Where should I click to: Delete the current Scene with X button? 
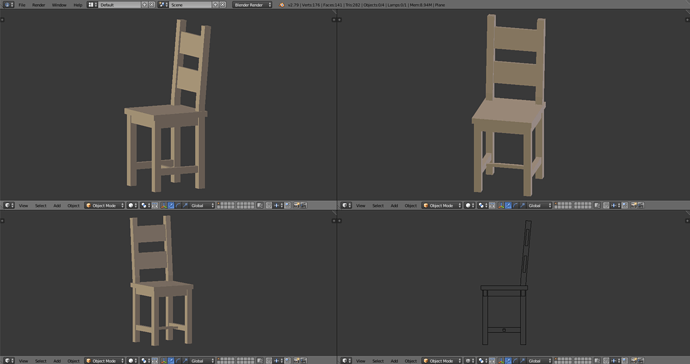[223, 4]
